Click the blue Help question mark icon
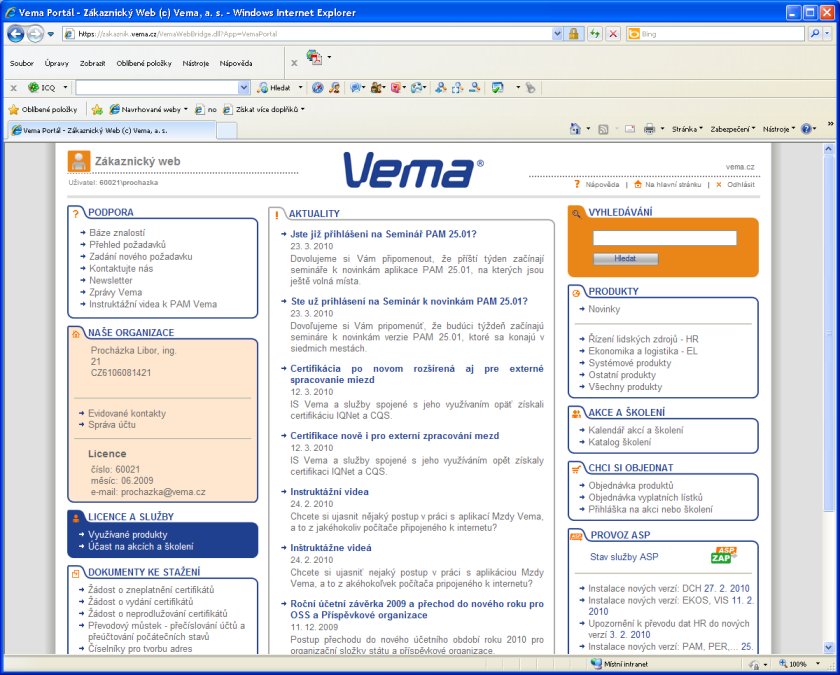This screenshot has height=675, width=840. [806, 129]
